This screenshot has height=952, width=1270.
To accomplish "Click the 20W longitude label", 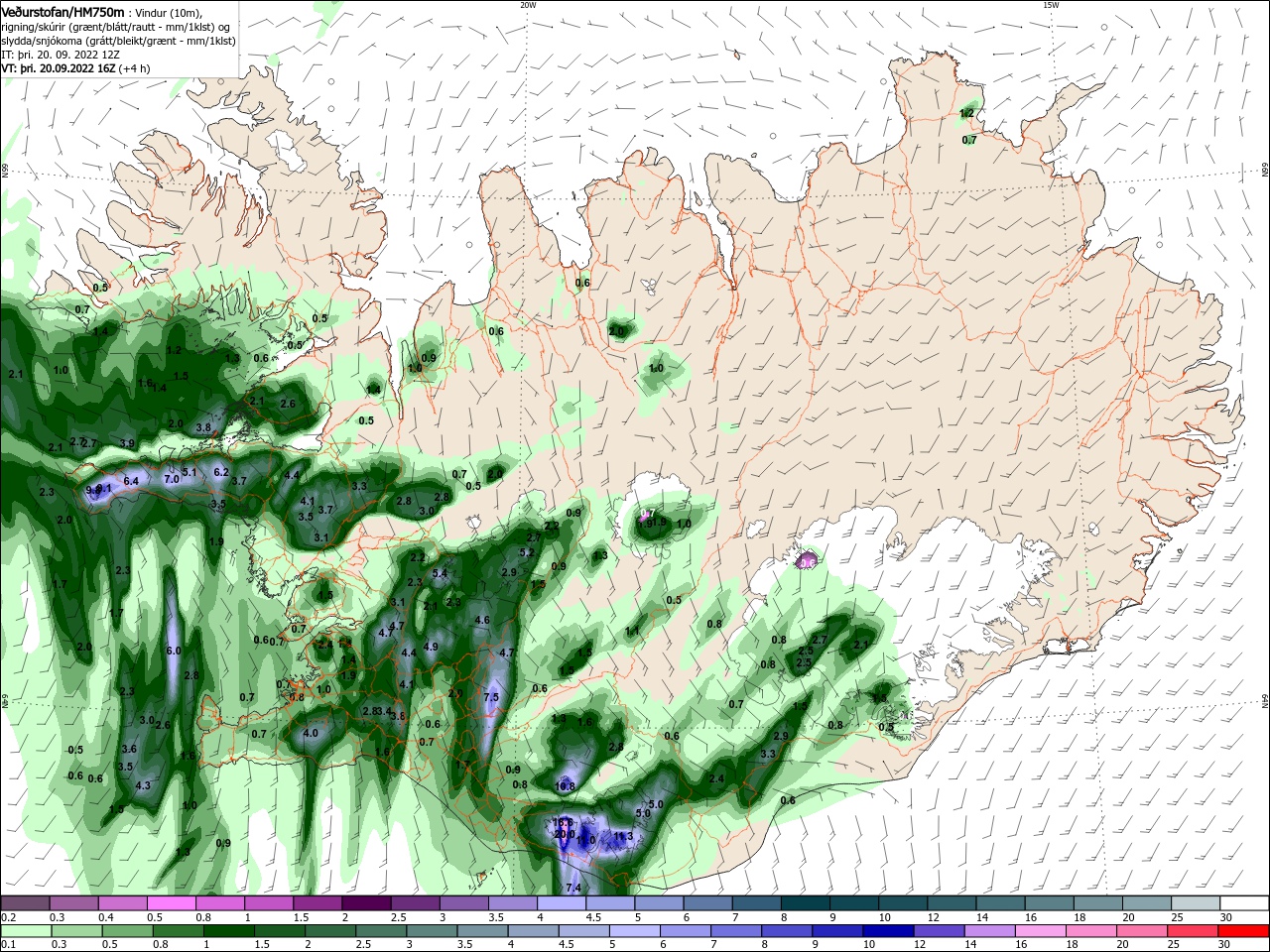I will coord(528,5).
